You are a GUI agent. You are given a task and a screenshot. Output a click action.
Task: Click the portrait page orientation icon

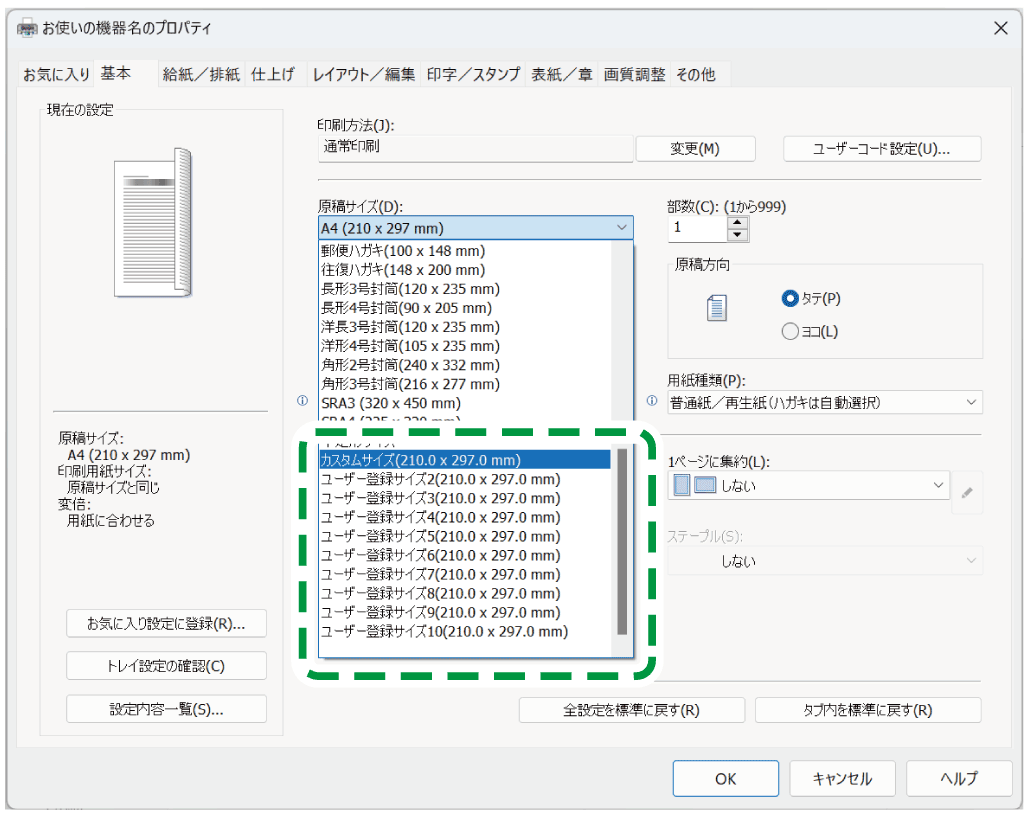pyautogui.click(x=716, y=309)
